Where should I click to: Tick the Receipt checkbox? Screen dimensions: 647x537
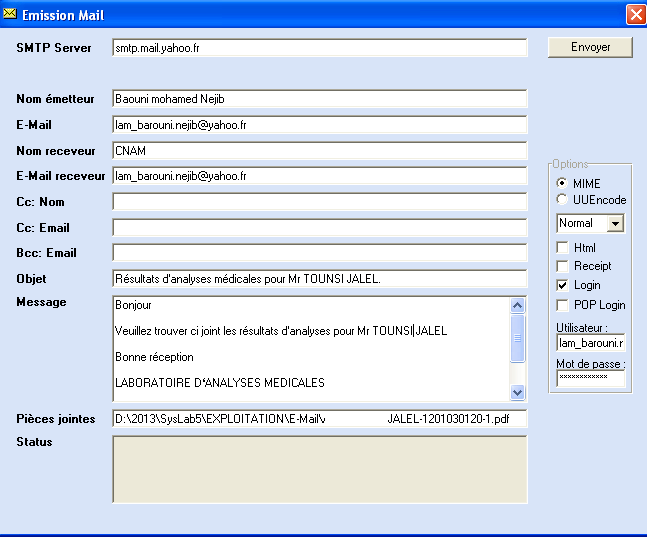click(x=563, y=266)
